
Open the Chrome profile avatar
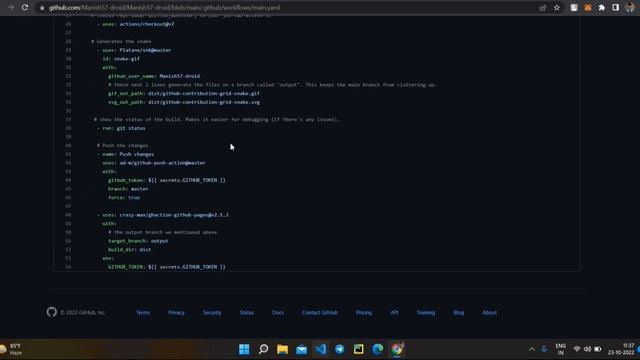click(x=630, y=8)
